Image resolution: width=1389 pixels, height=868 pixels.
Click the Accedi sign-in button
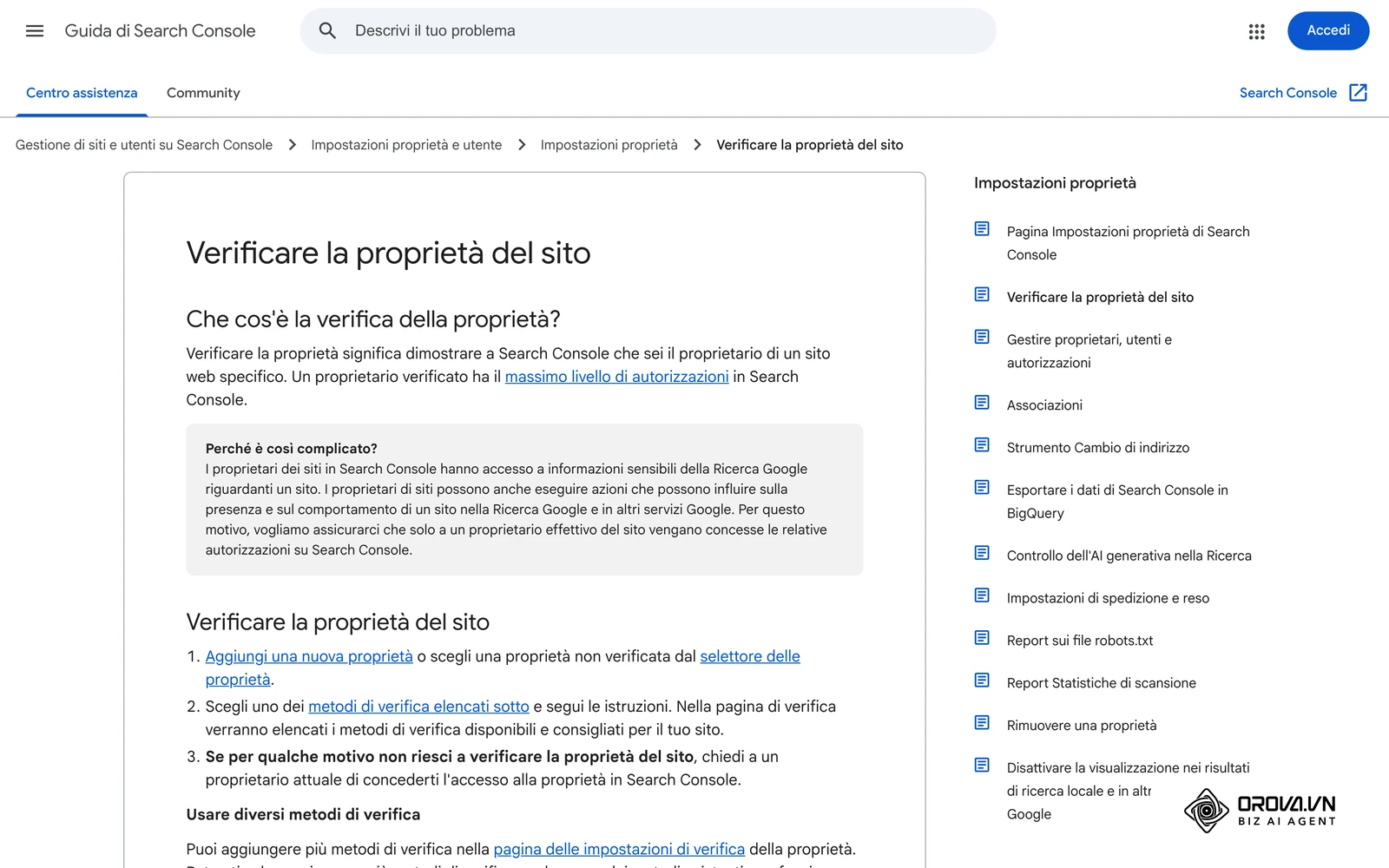(x=1328, y=31)
